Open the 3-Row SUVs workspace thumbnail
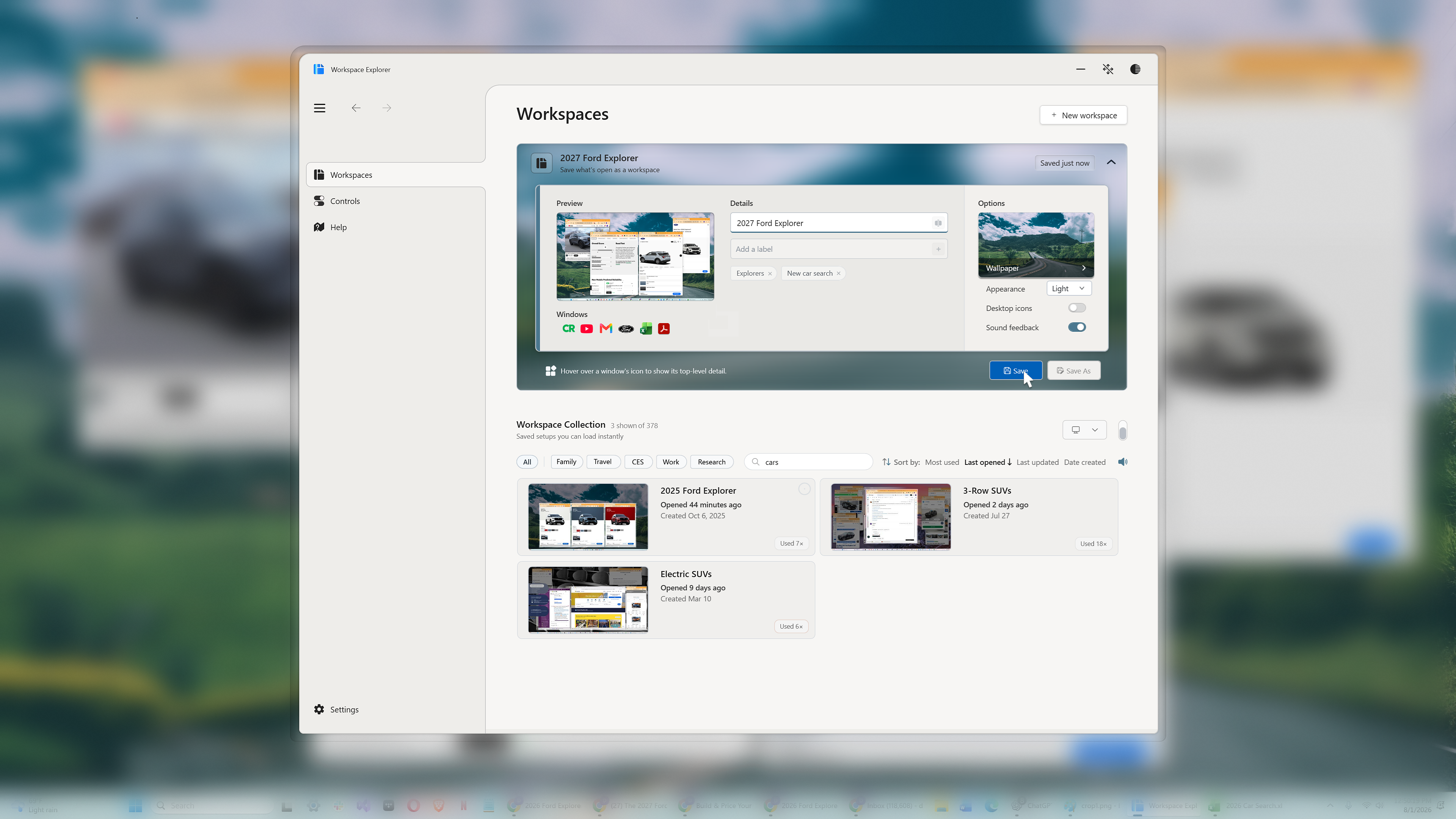 click(891, 516)
